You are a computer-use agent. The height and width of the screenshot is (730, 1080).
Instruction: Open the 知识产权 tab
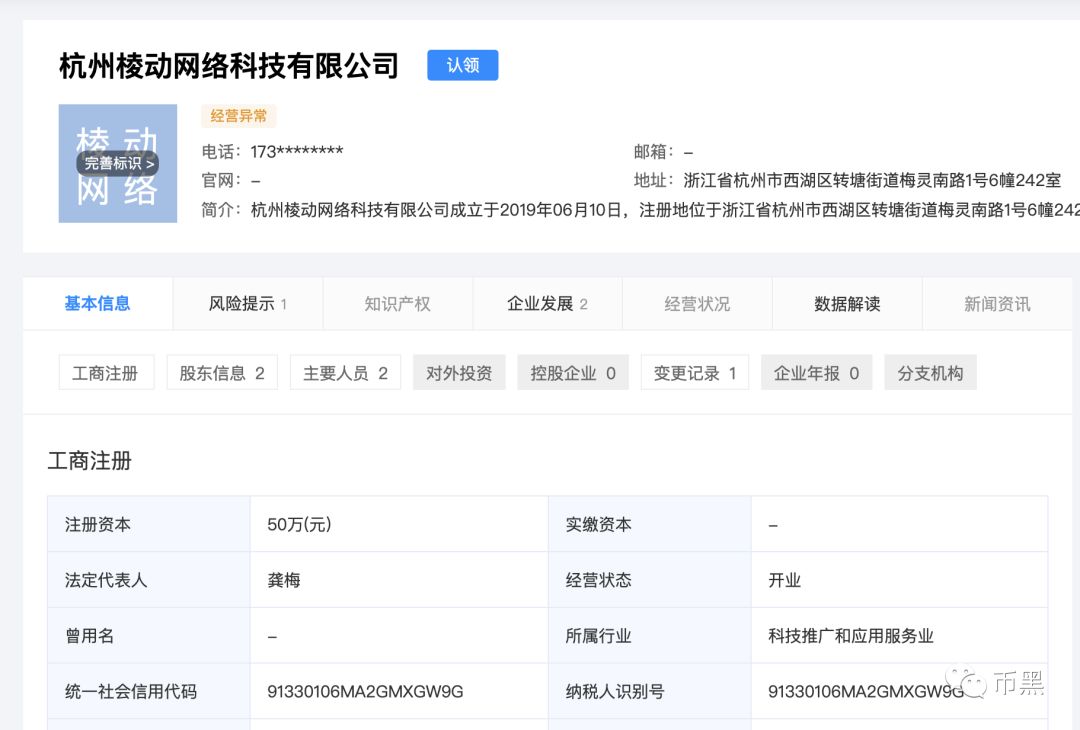(x=397, y=304)
